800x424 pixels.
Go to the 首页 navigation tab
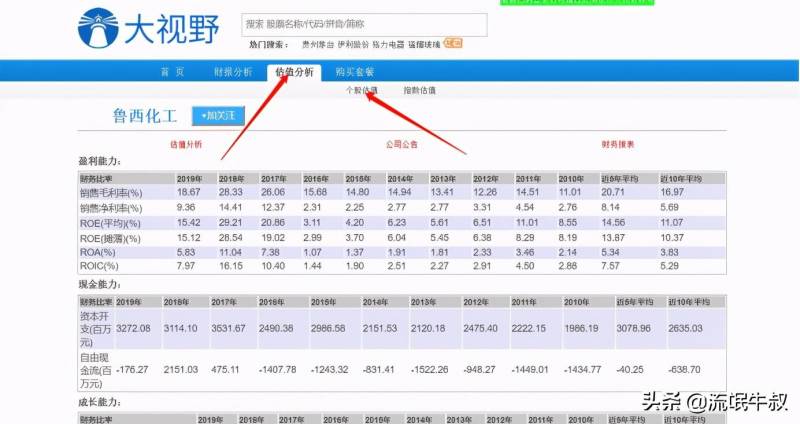coord(172,72)
